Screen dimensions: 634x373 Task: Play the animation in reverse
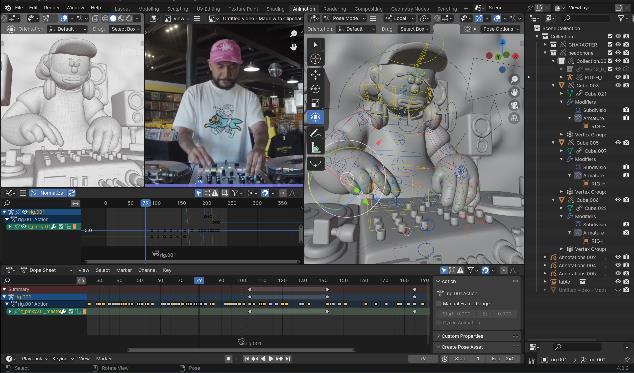point(263,359)
